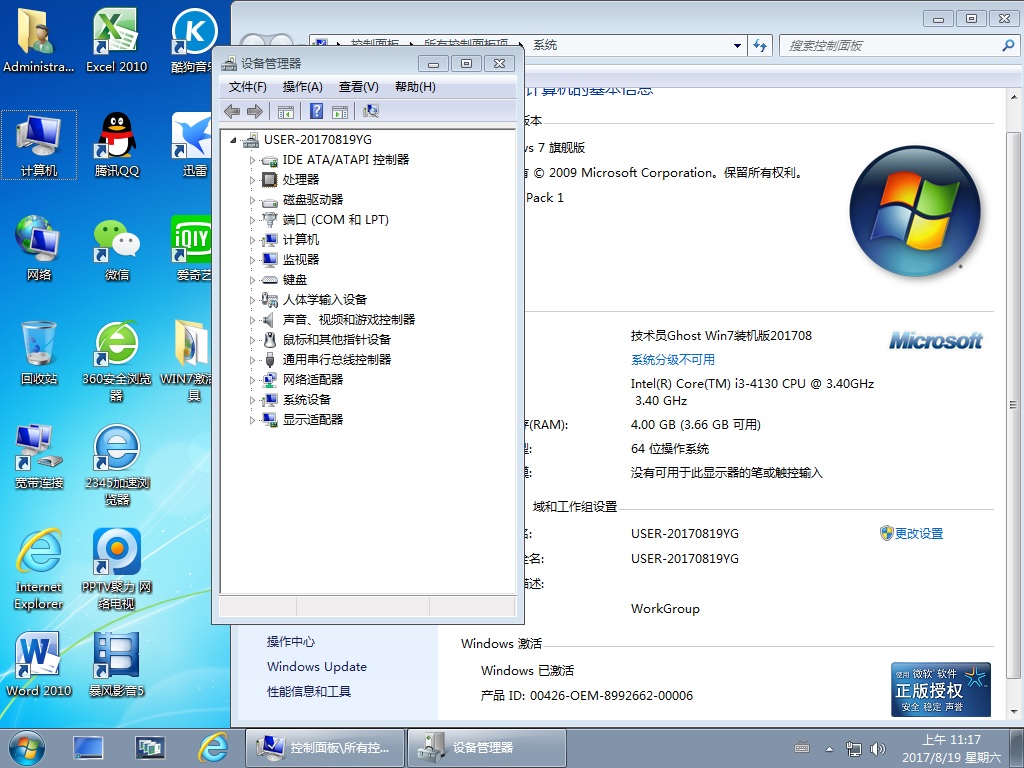Click the scan for hardware changes icon
Screen dimensions: 1024x768
pos(371,112)
